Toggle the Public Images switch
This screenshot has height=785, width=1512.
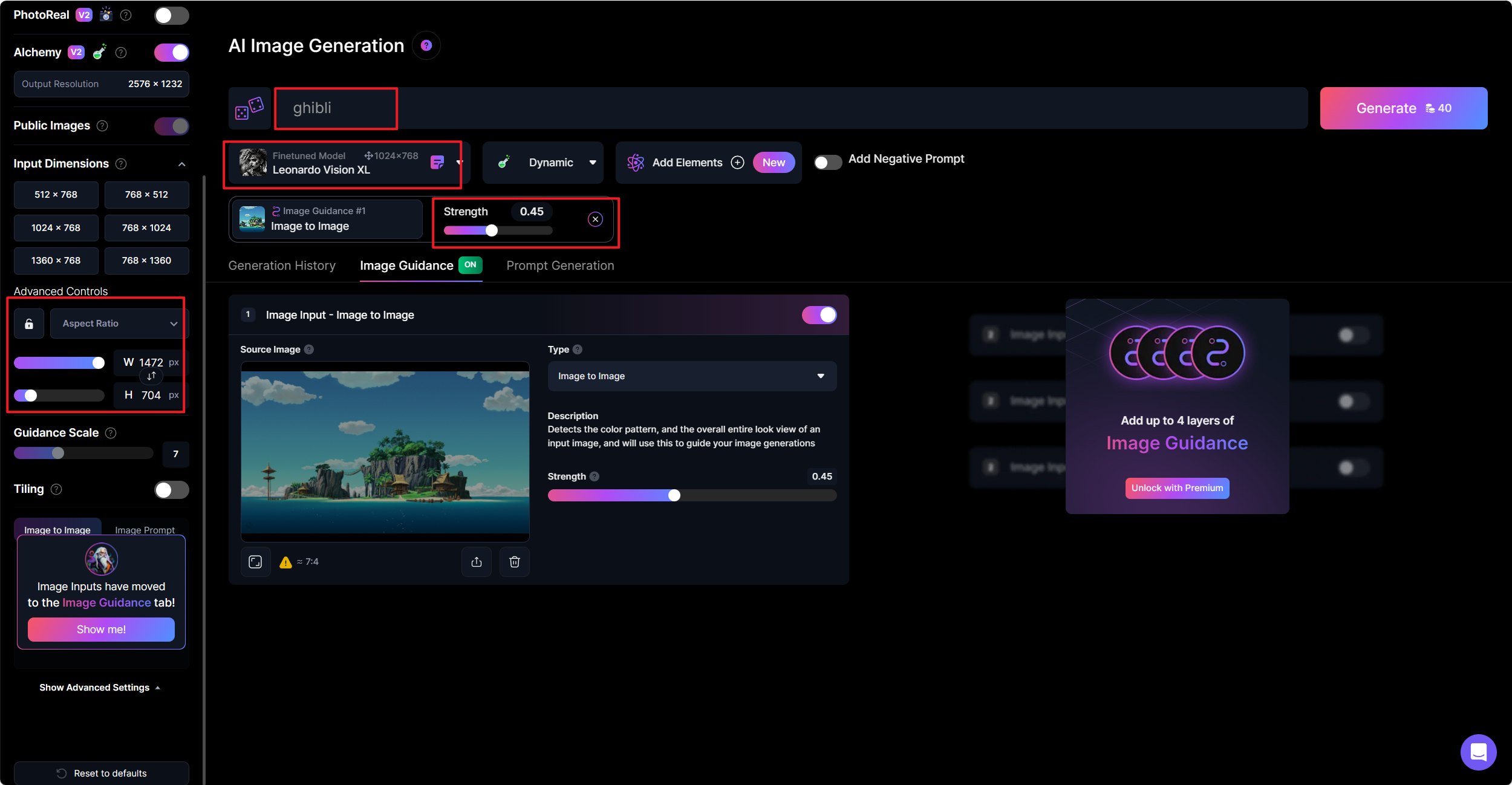click(172, 126)
